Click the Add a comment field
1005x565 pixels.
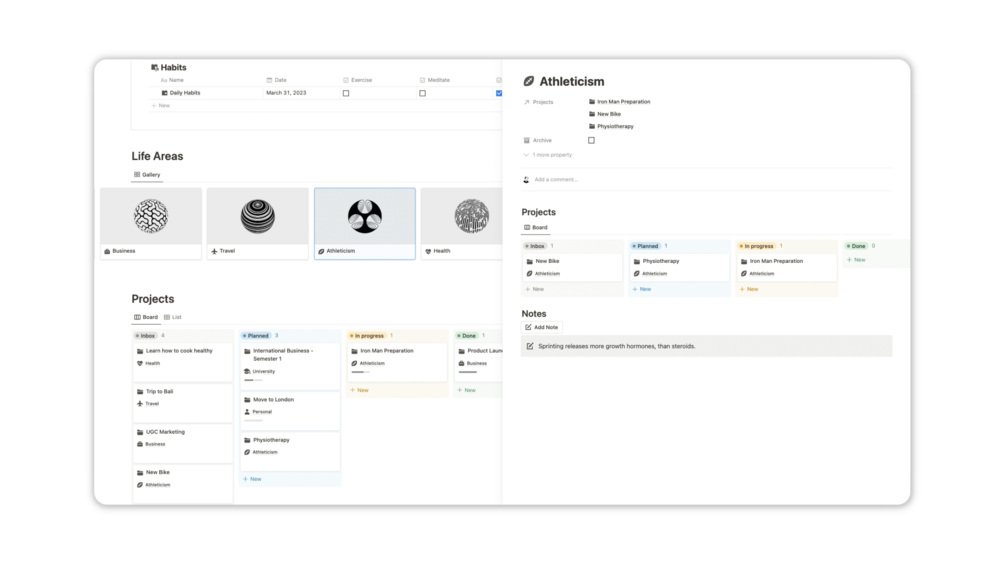click(x=556, y=180)
